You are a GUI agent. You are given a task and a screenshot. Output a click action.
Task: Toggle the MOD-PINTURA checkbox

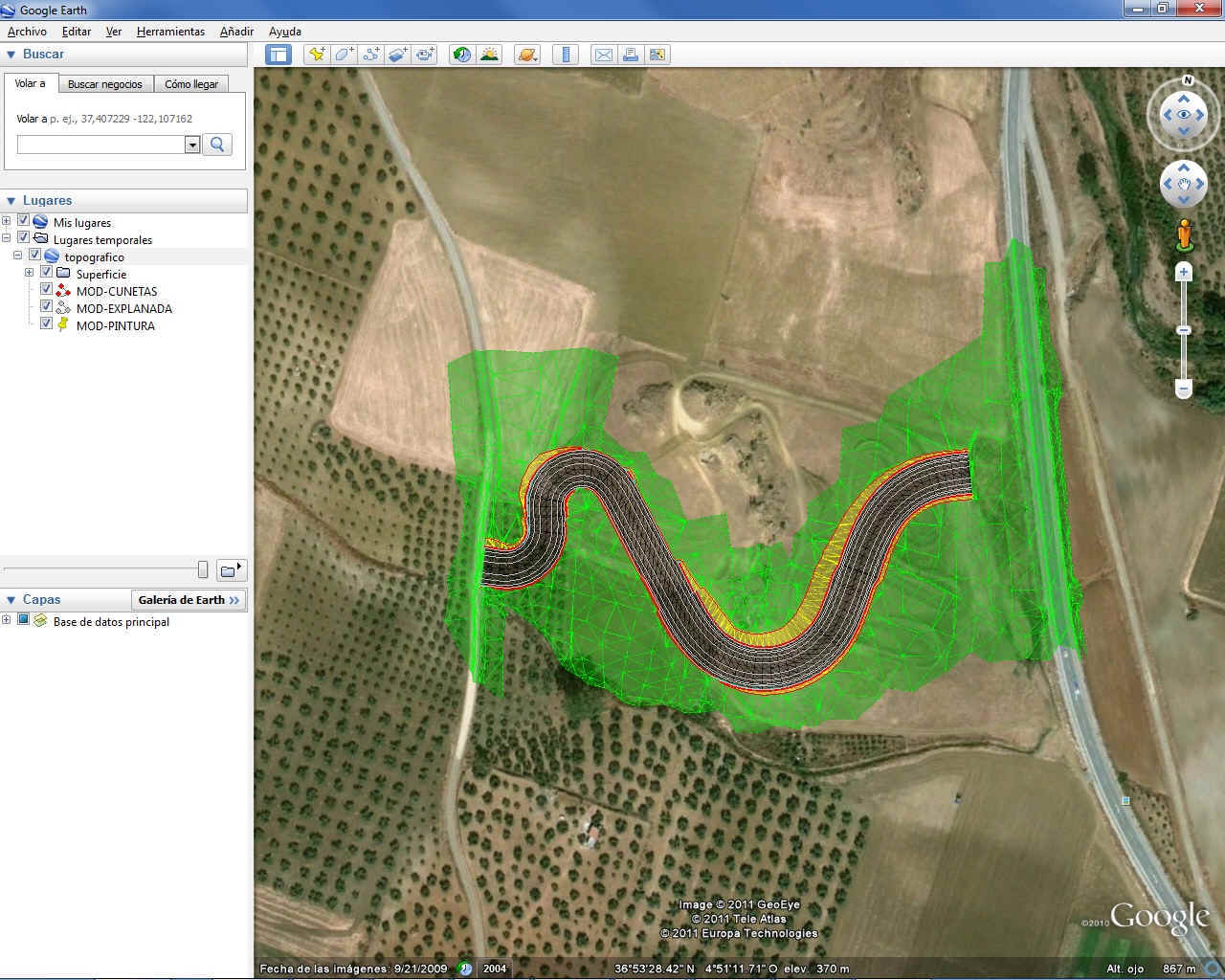click(x=46, y=325)
